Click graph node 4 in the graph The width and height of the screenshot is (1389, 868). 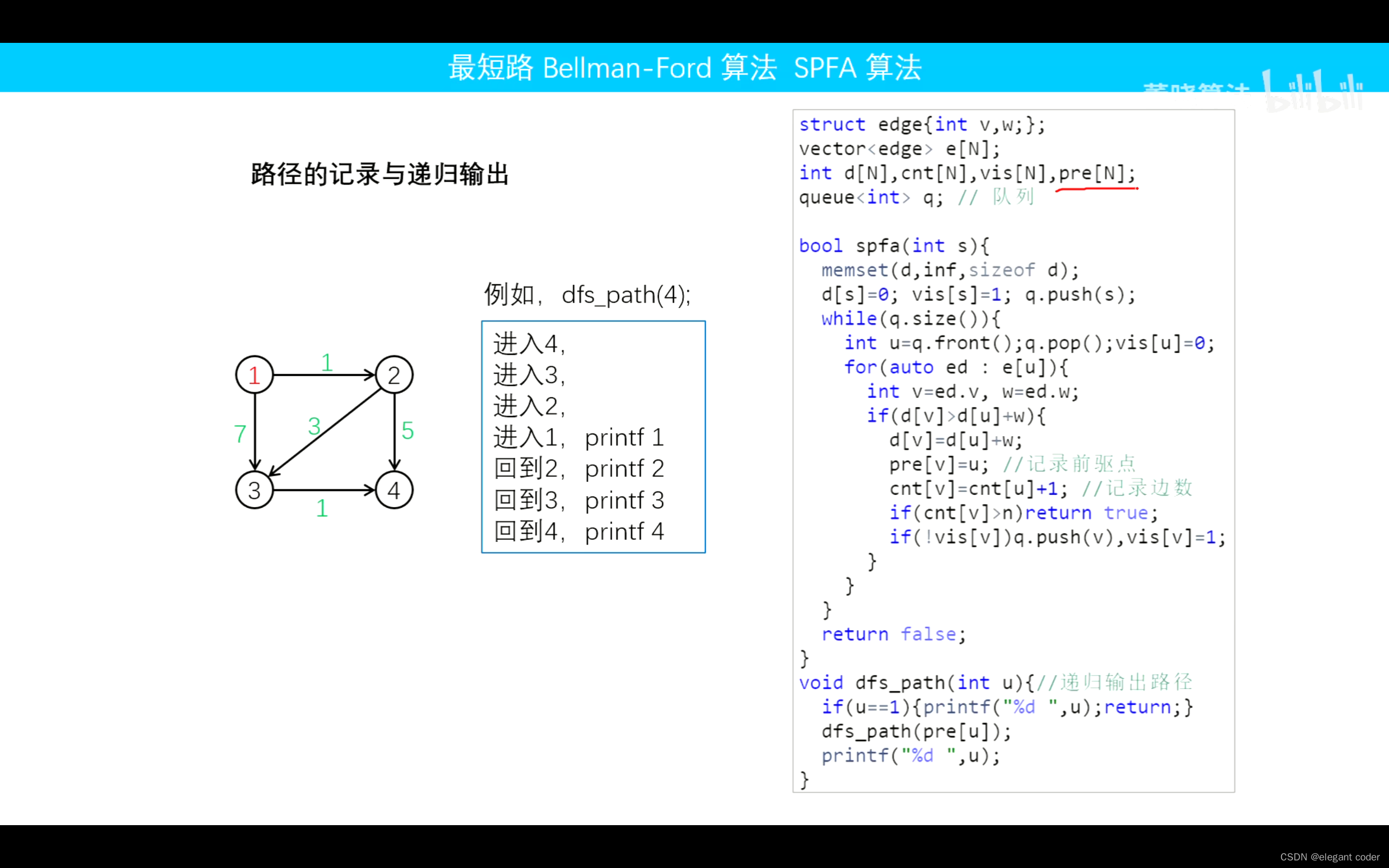[394, 490]
